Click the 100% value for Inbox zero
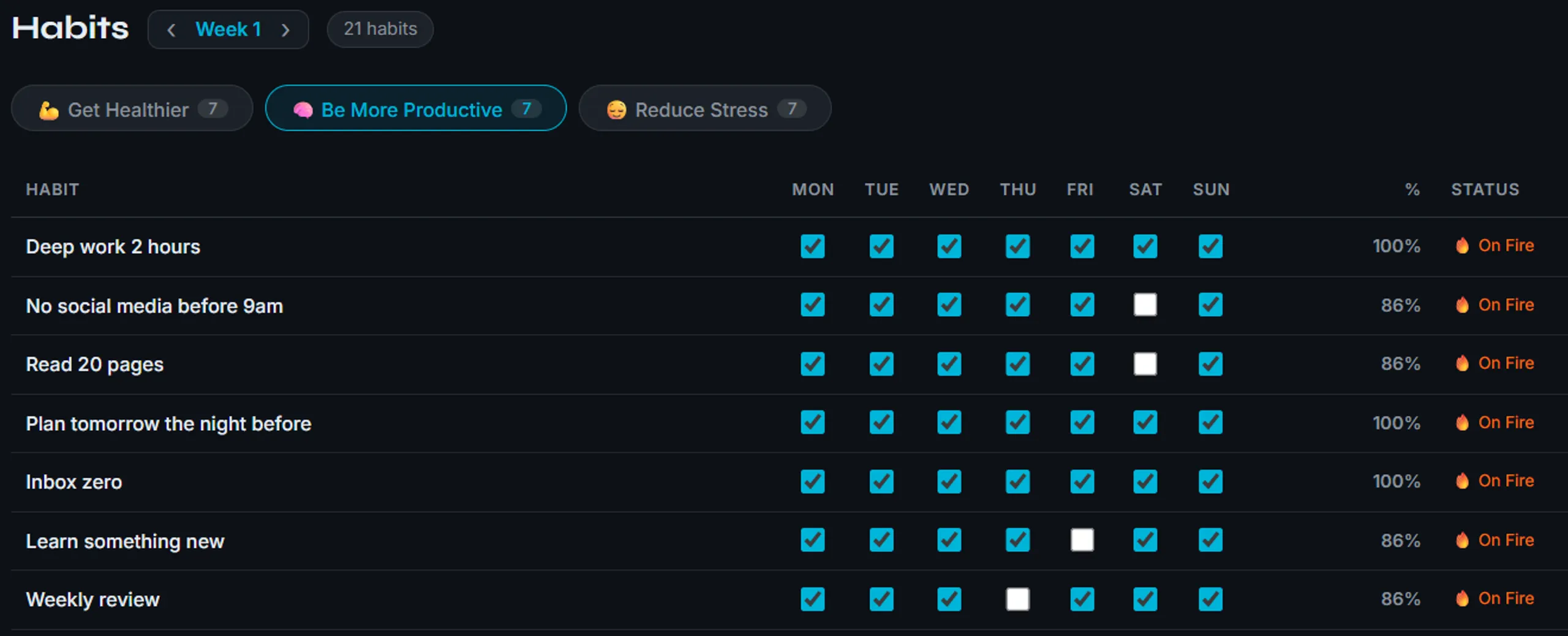Image resolution: width=1568 pixels, height=636 pixels. click(1396, 482)
